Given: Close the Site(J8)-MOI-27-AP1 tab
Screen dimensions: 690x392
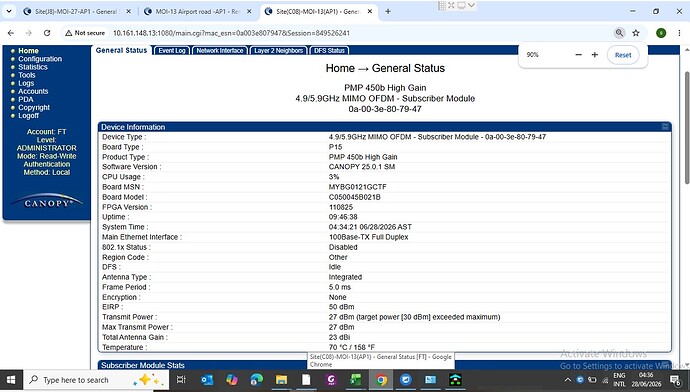Looking at the screenshot, I should tap(128, 11).
